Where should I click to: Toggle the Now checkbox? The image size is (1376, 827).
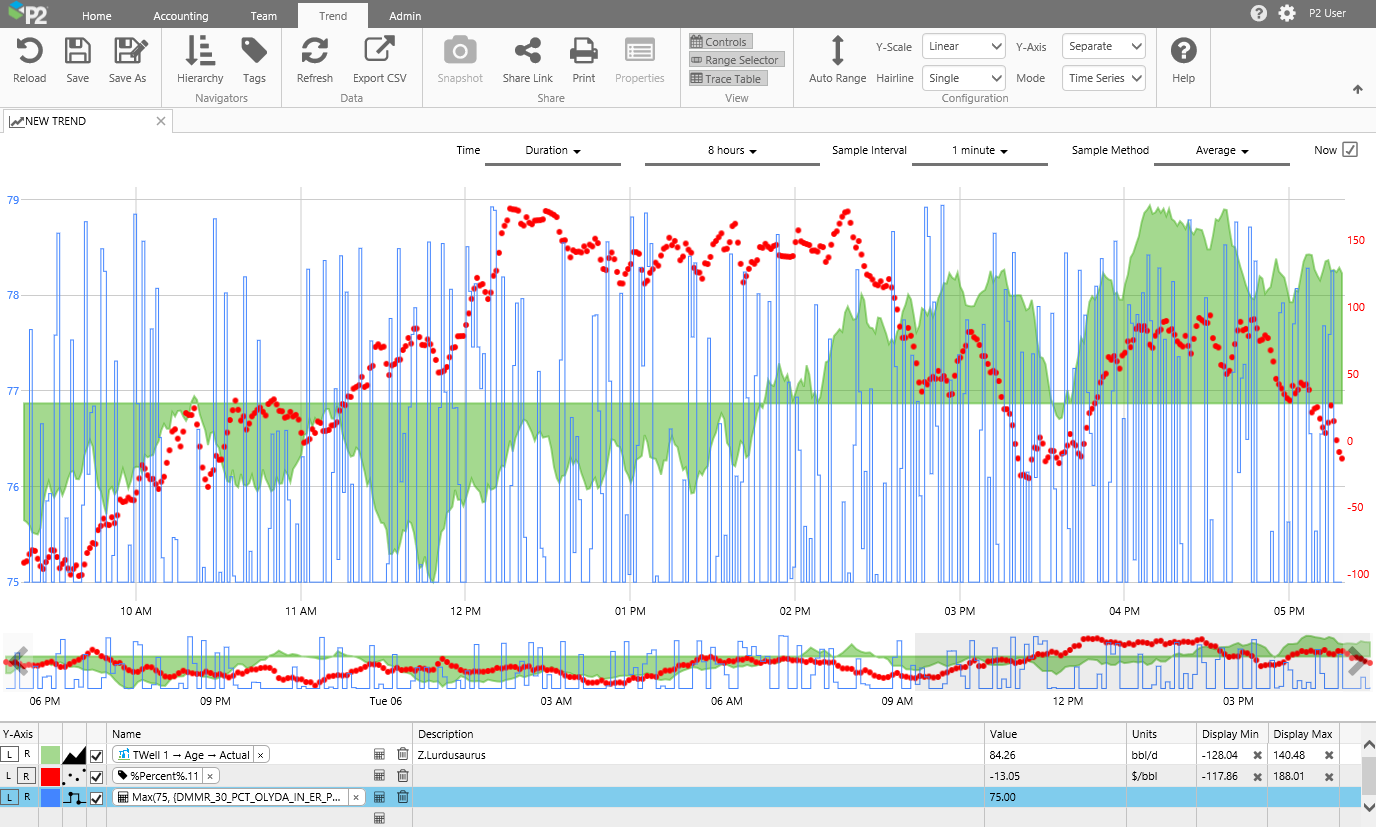(x=1350, y=150)
